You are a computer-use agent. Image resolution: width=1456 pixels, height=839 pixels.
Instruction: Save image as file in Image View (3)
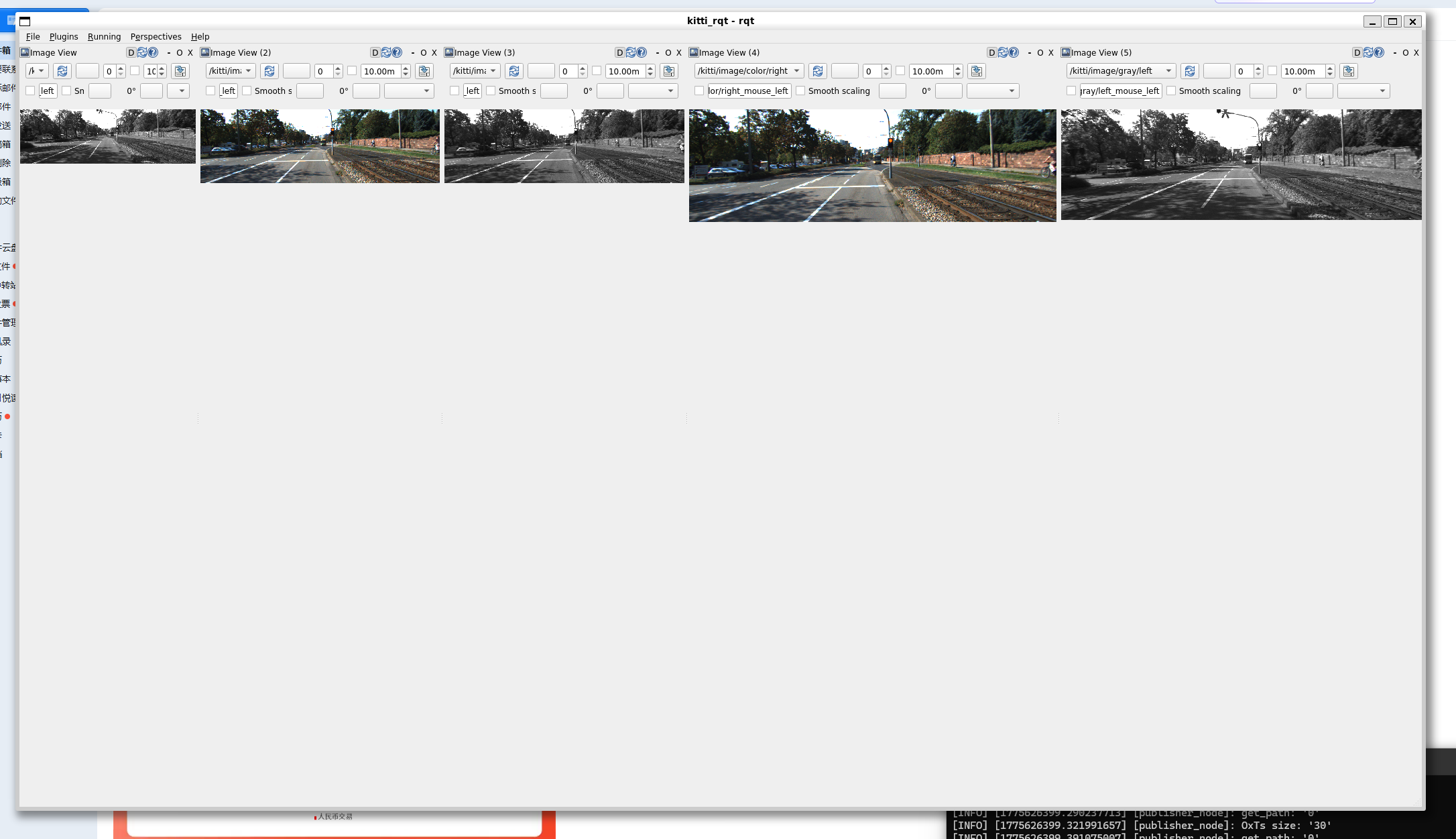click(669, 71)
